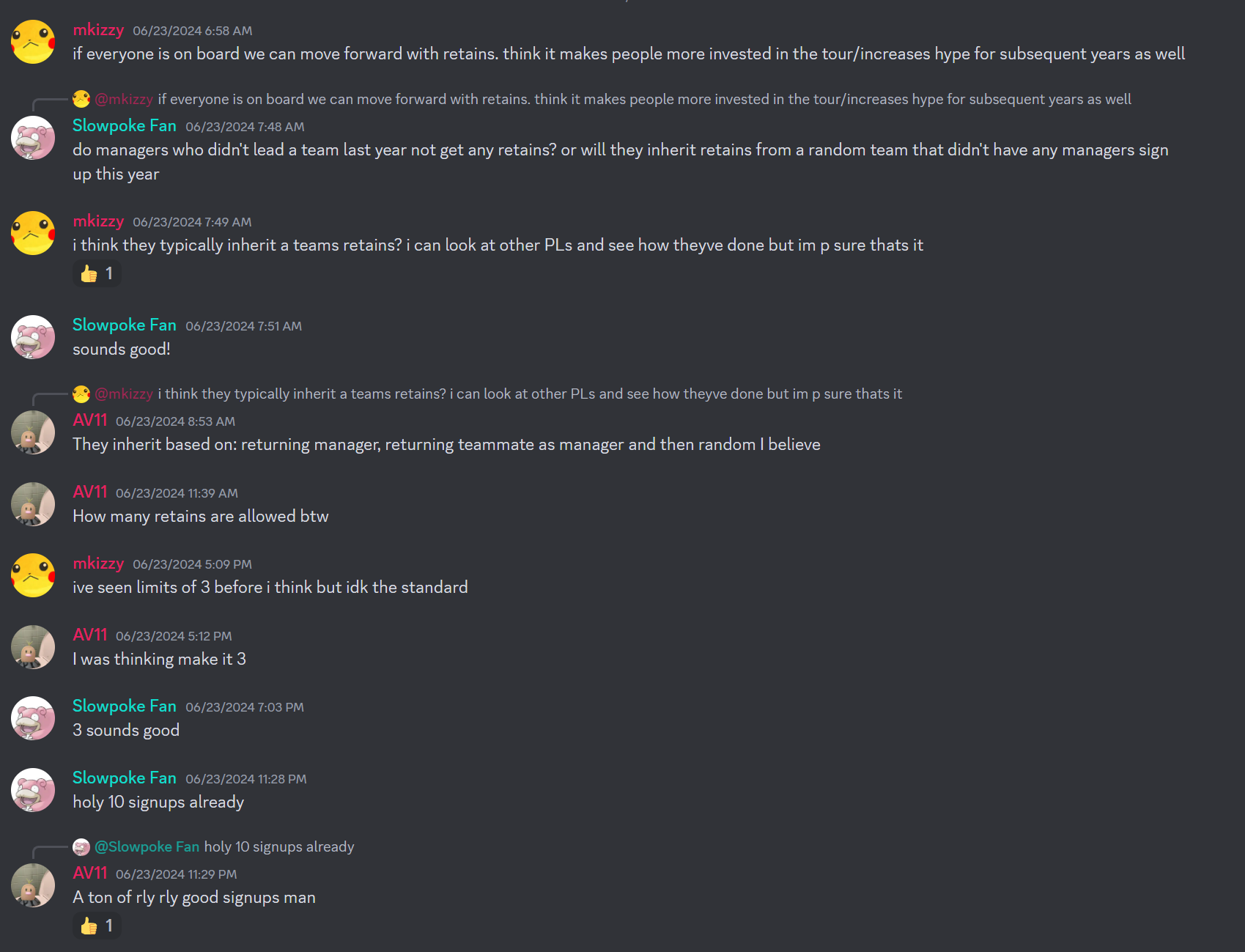Open the AV11 username on the 11:29 PM message
Viewport: 1245px width, 952px height.
[x=90, y=874]
